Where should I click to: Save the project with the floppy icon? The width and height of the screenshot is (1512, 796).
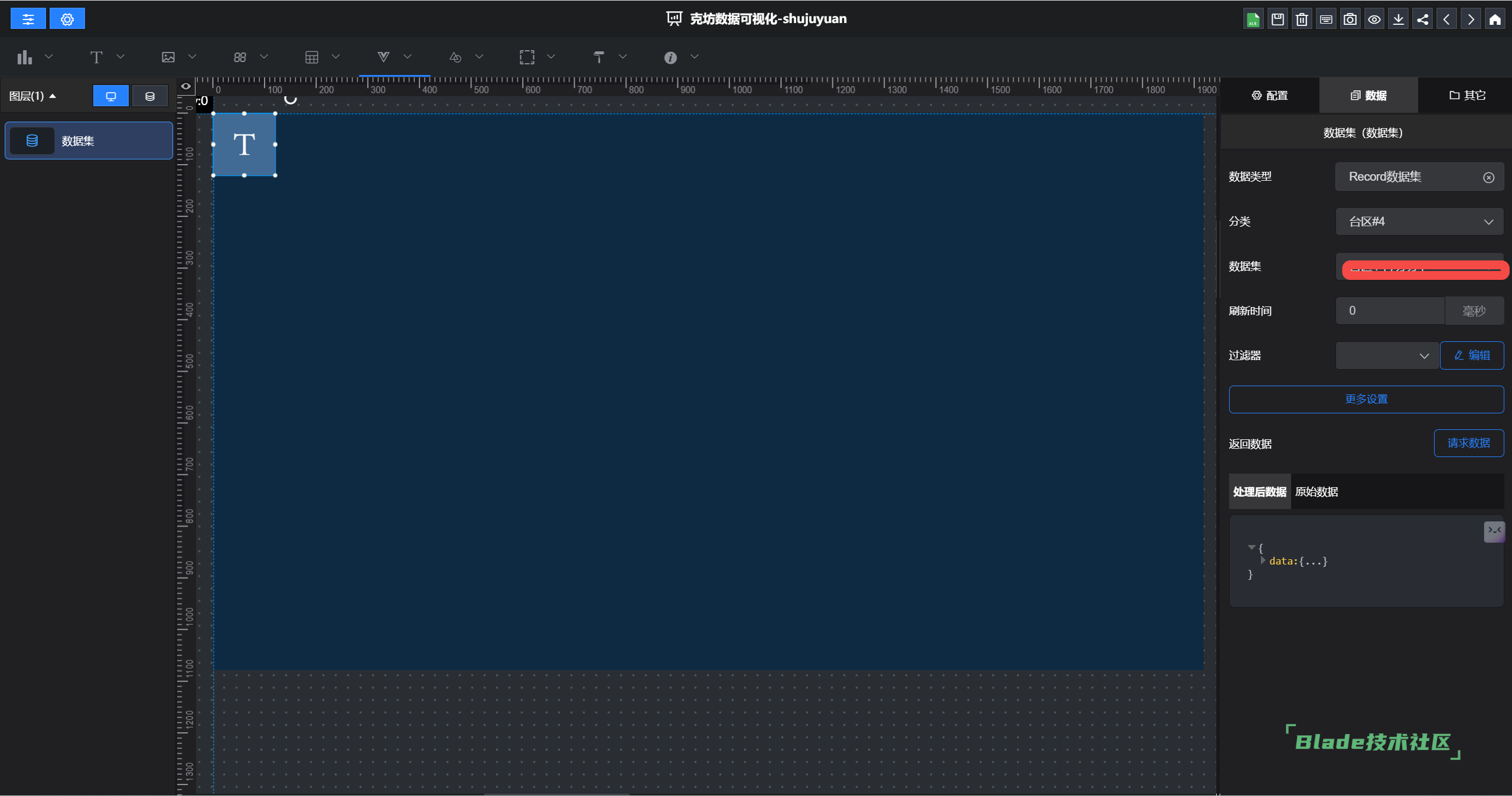pyautogui.click(x=1278, y=19)
